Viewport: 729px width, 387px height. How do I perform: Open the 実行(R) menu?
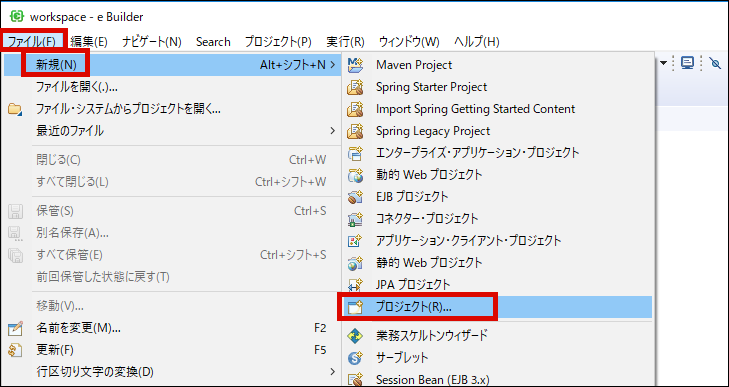pyautogui.click(x=345, y=42)
